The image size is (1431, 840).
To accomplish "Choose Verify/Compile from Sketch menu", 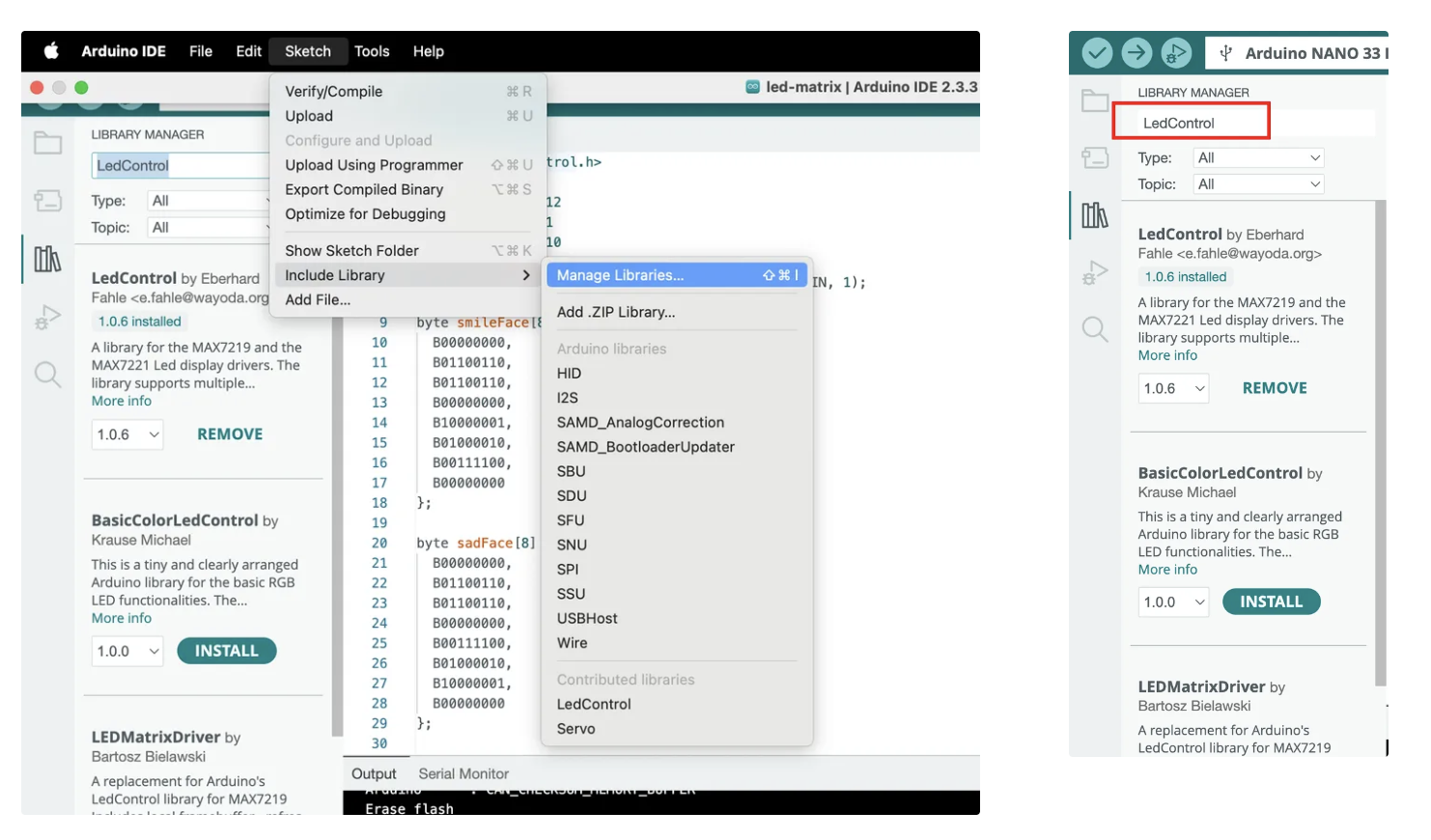I will point(408,92).
